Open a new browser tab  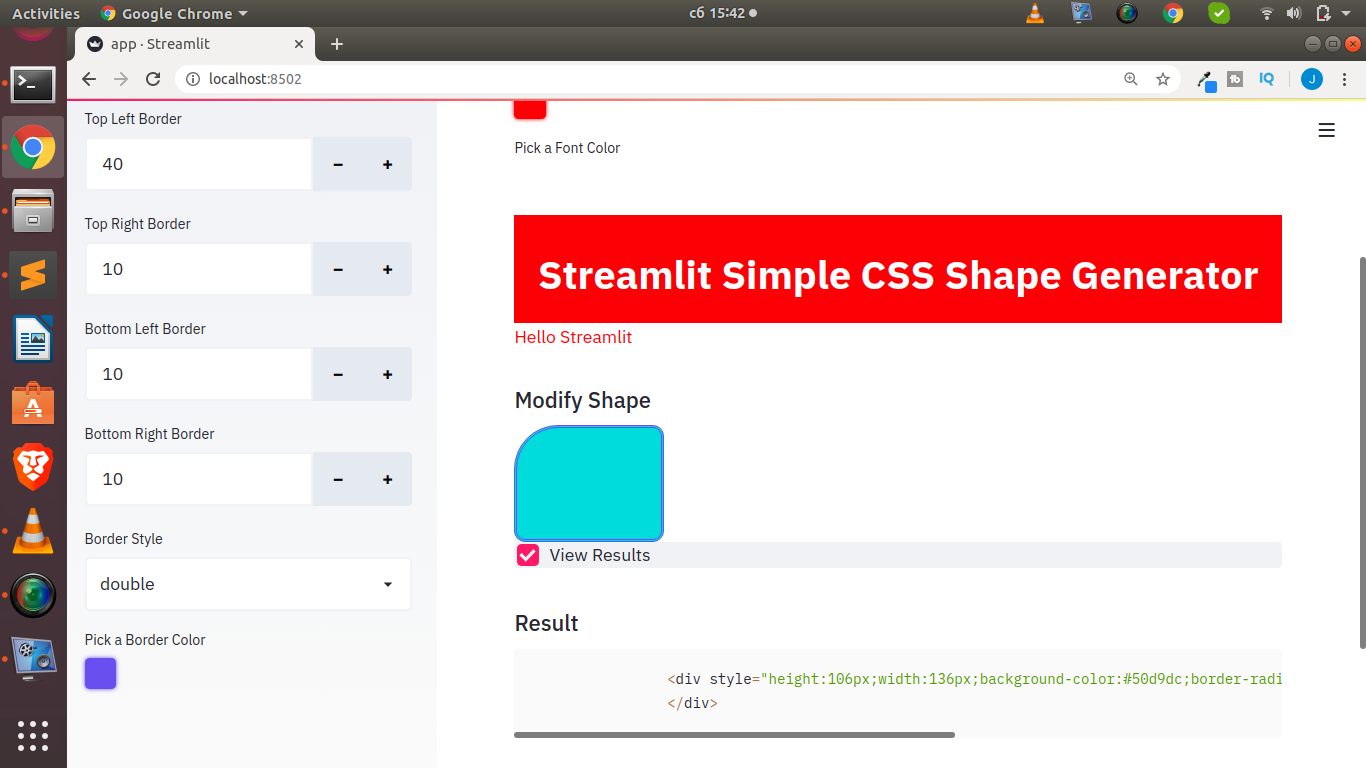point(337,44)
